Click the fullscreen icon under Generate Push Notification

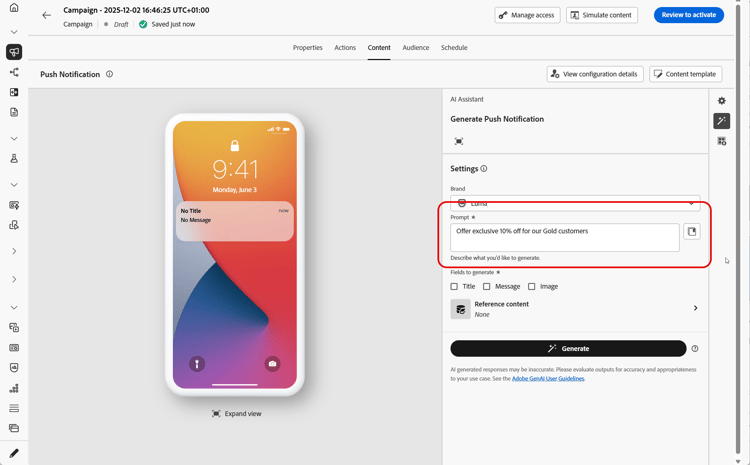[459, 141]
